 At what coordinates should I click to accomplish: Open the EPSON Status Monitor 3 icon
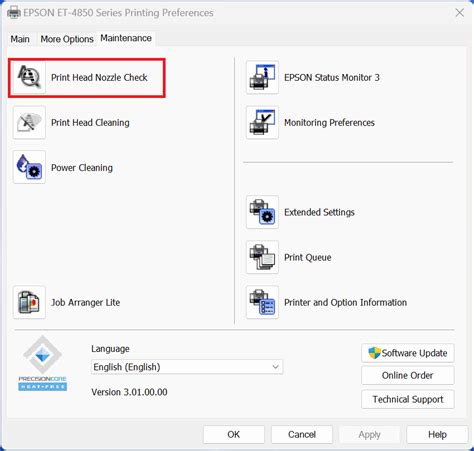(x=262, y=77)
